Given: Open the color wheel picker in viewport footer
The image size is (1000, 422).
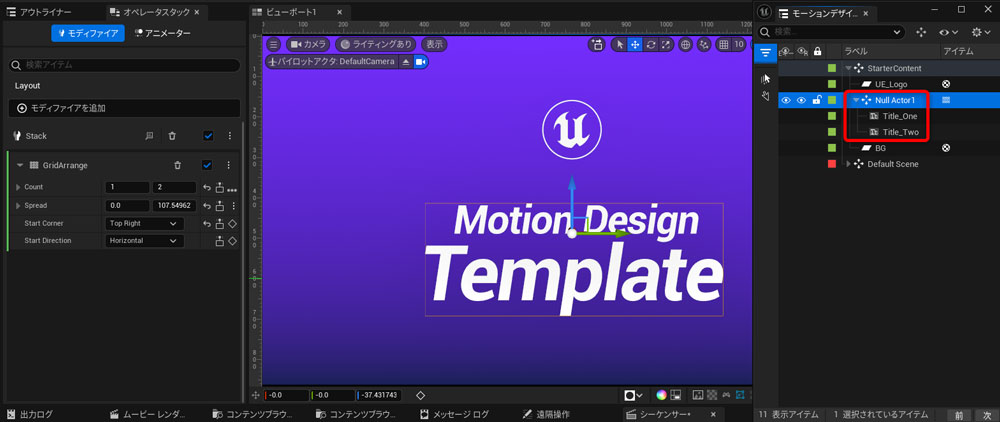Looking at the screenshot, I should coord(661,395).
